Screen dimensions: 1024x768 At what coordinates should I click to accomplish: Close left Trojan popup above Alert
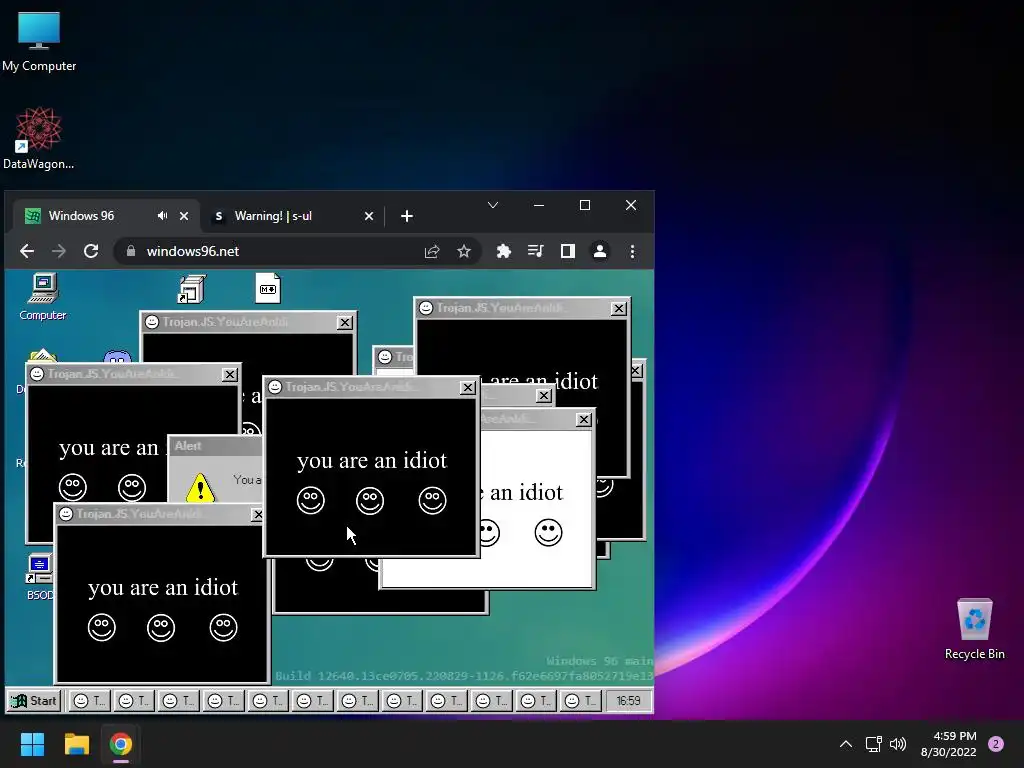click(x=229, y=375)
